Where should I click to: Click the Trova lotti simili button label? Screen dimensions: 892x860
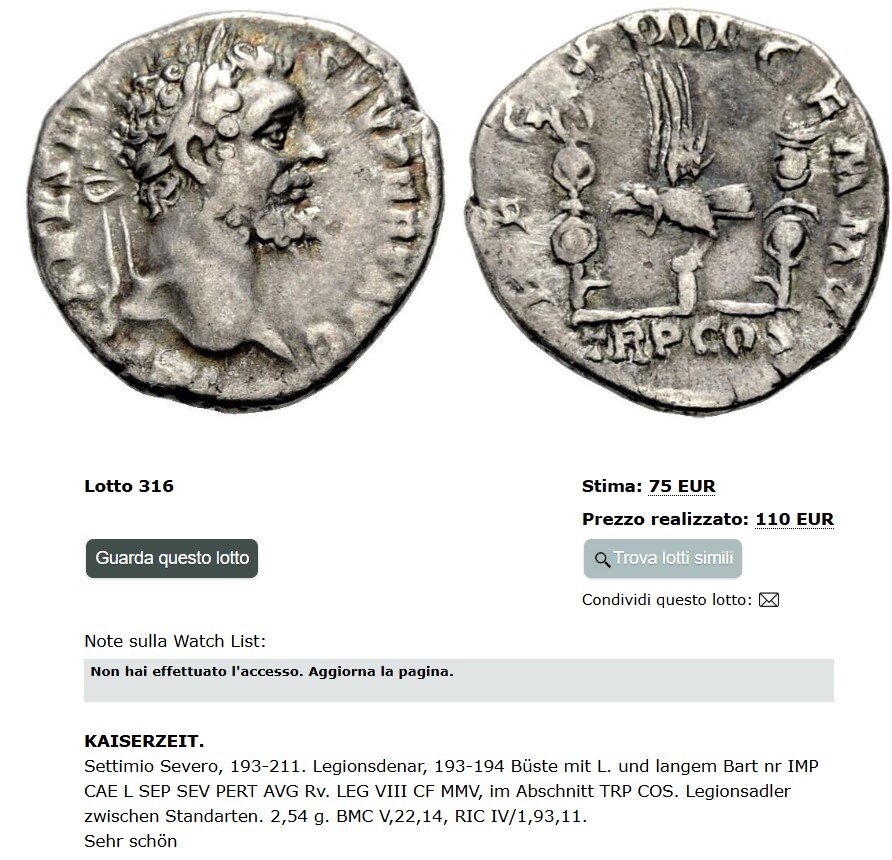pyautogui.click(x=674, y=558)
